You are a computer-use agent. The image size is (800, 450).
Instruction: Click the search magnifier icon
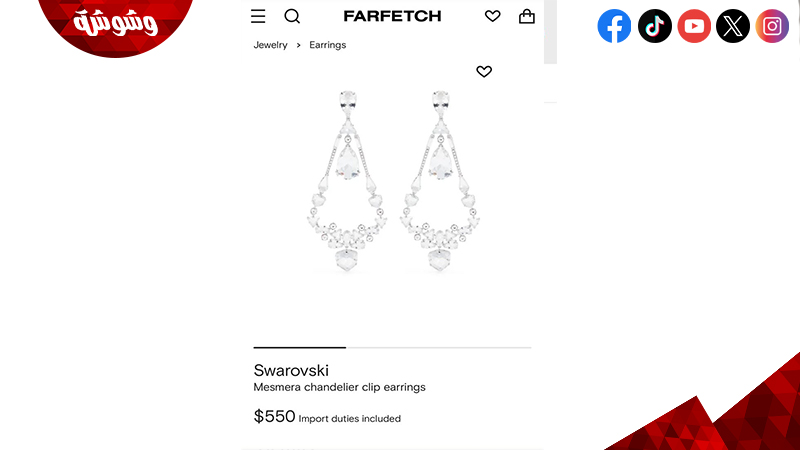(292, 16)
